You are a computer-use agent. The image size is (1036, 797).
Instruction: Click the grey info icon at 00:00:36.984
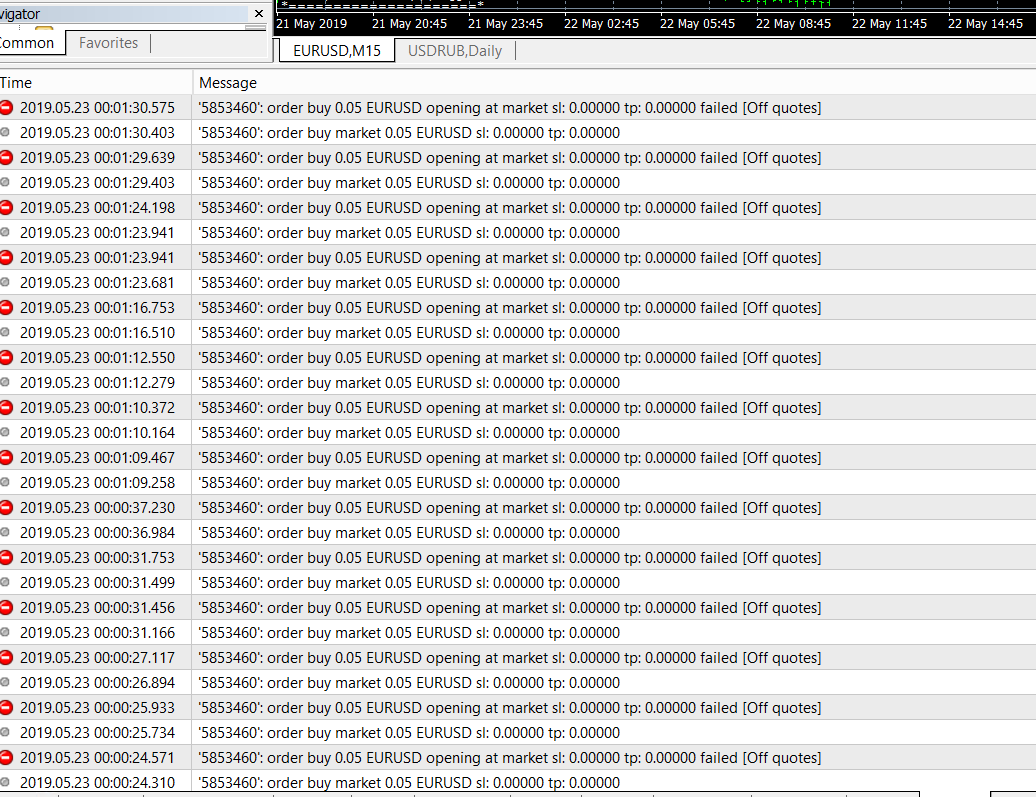[5, 532]
